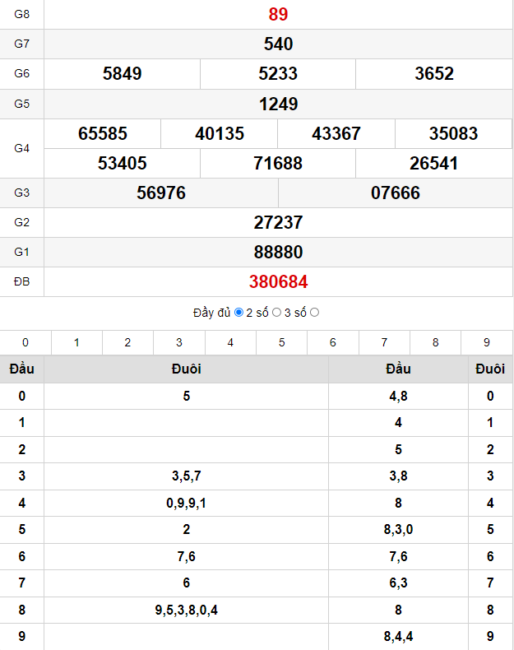Select the 'Đầy đủ' radio button

tap(239, 313)
